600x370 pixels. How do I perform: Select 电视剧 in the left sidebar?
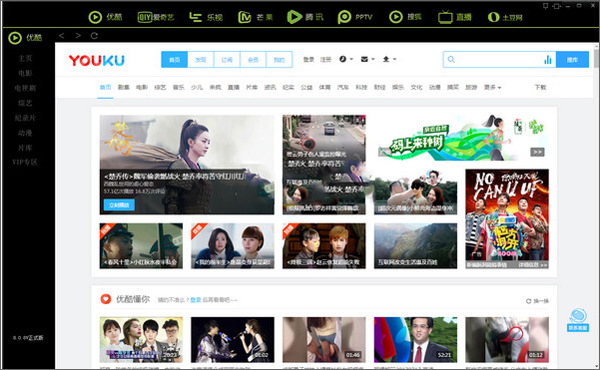pyautogui.click(x=25, y=88)
